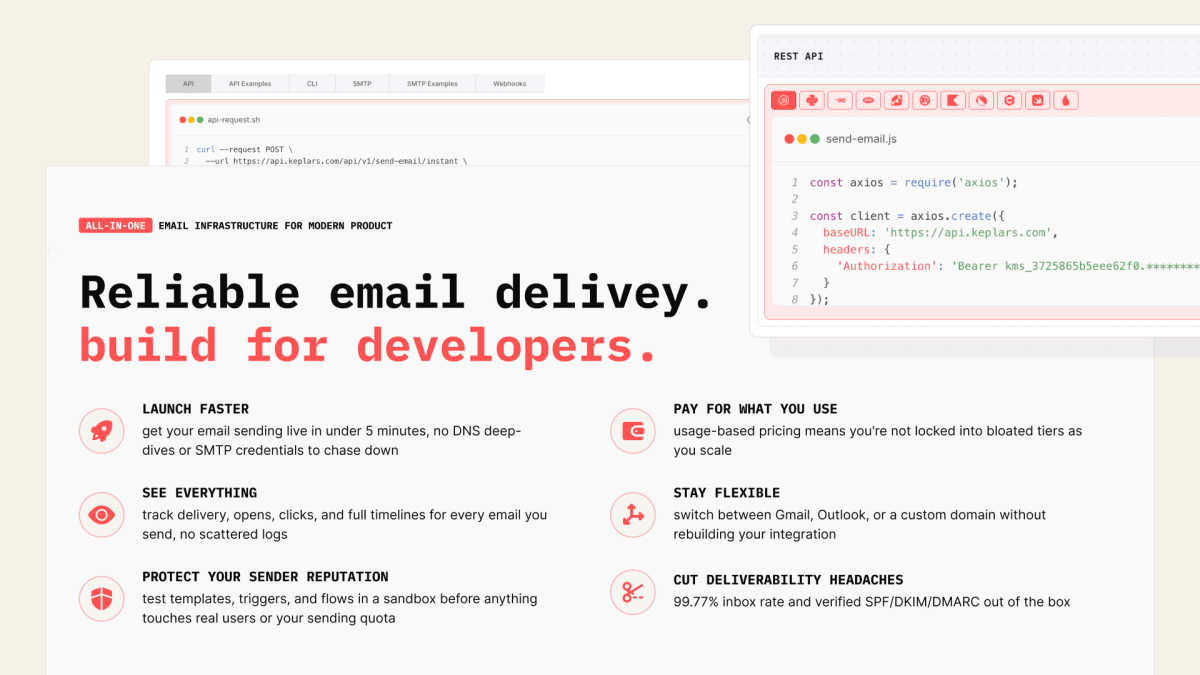Open the SMTP tab
The width and height of the screenshot is (1200, 675).
click(362, 84)
